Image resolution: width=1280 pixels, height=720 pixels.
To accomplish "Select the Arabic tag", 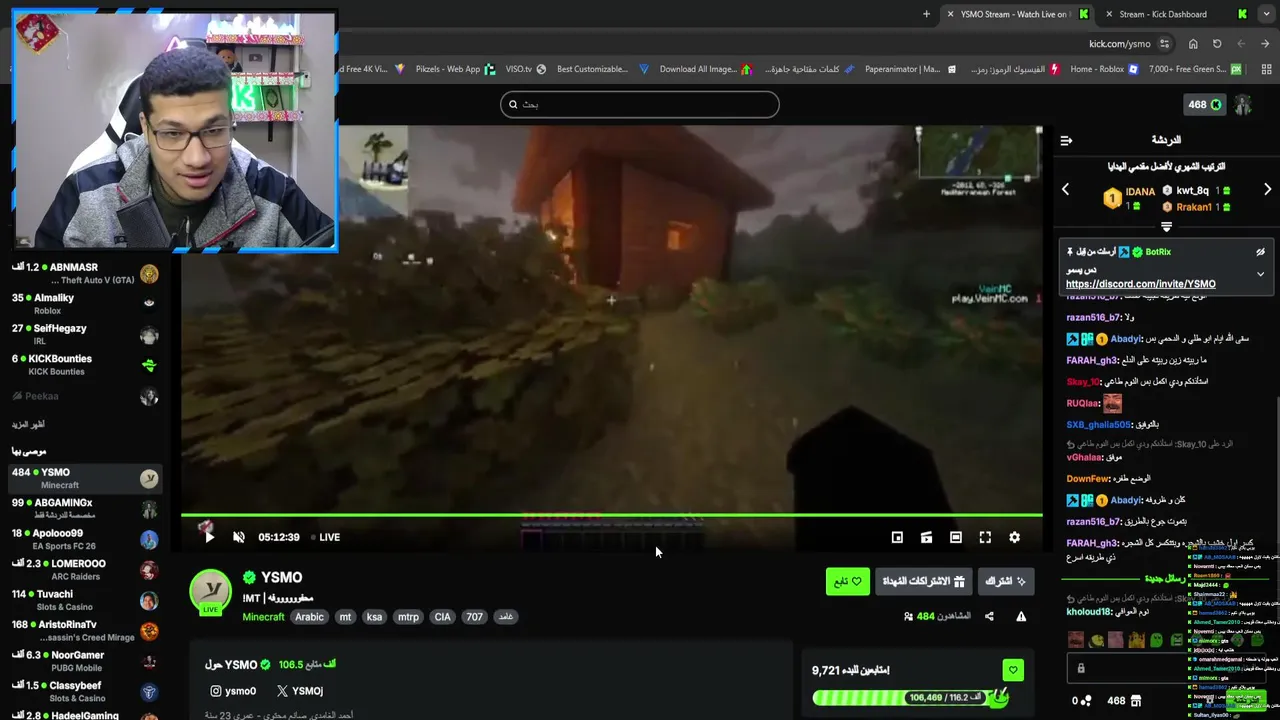I will [x=309, y=617].
